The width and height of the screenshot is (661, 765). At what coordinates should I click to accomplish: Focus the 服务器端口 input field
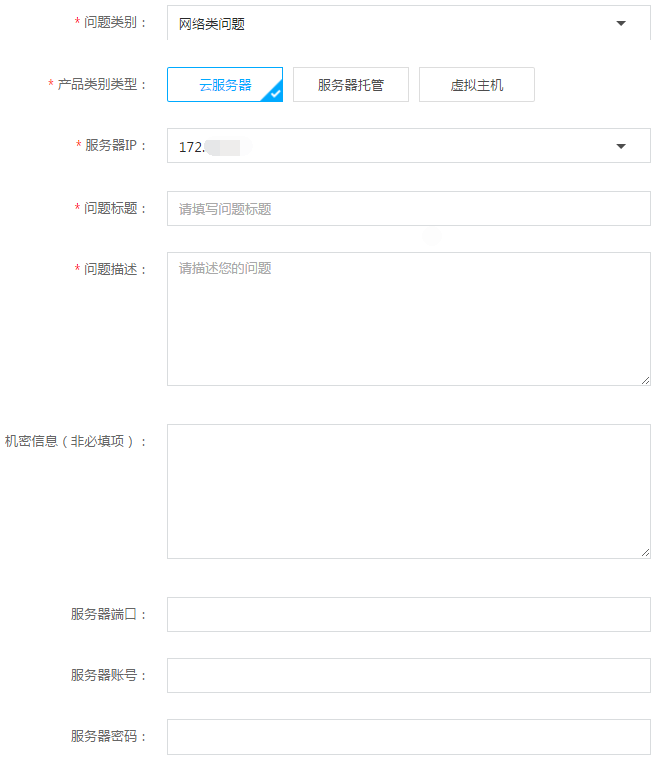(409, 615)
